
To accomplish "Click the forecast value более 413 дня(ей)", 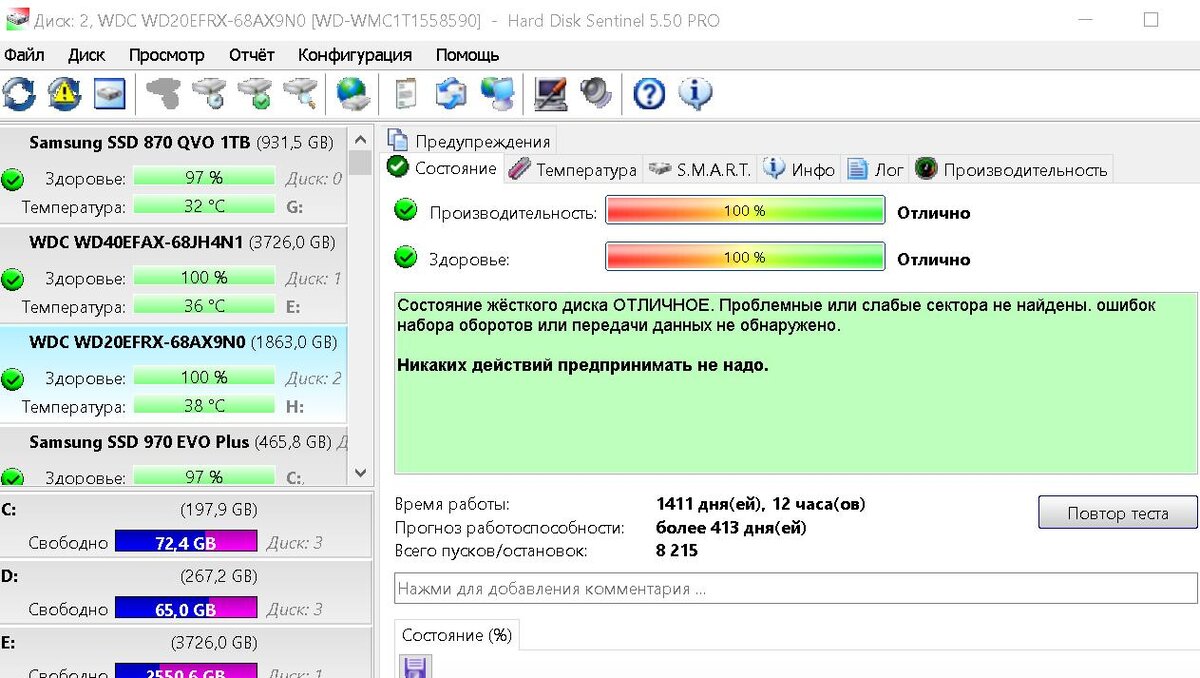I will (731, 527).
